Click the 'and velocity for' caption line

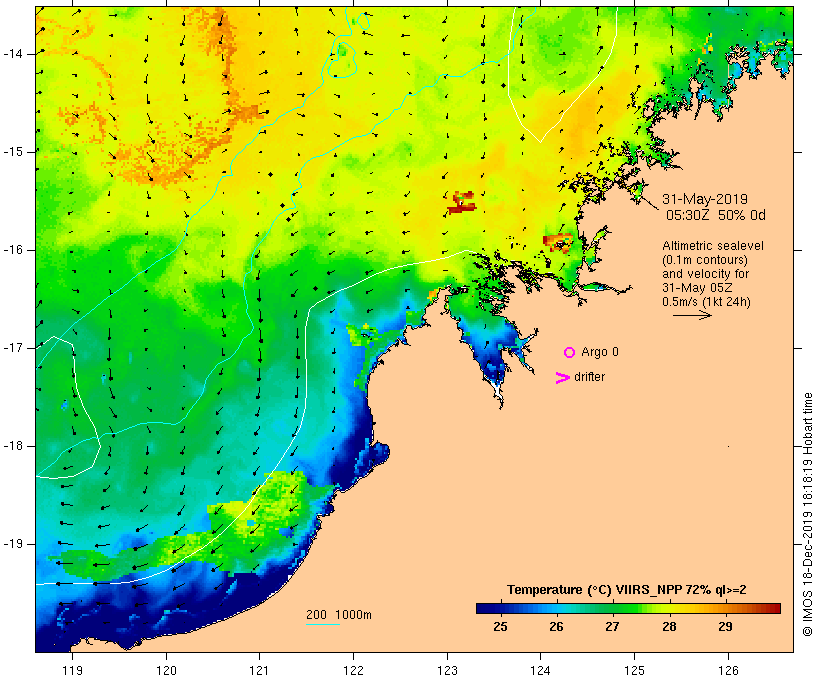(705, 274)
